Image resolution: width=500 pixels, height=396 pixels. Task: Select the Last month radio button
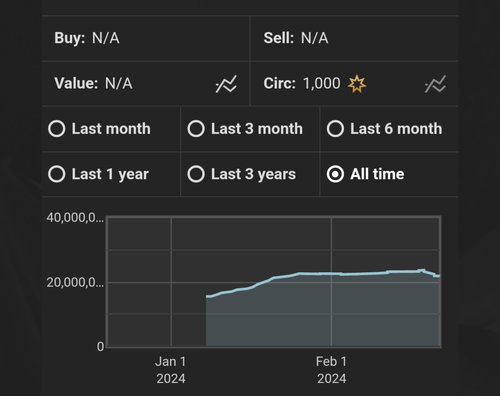click(57, 129)
